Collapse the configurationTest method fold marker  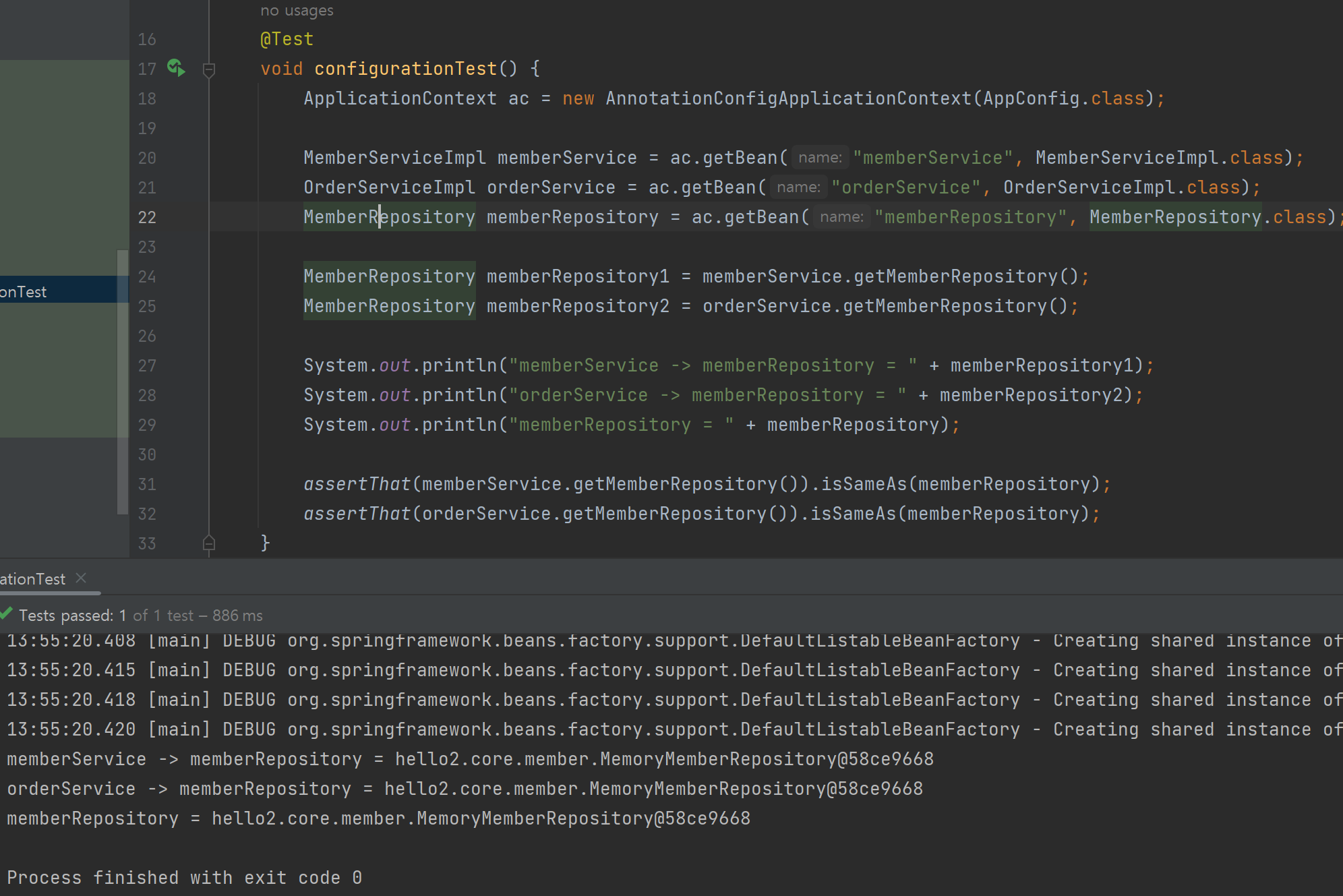pyautogui.click(x=209, y=69)
